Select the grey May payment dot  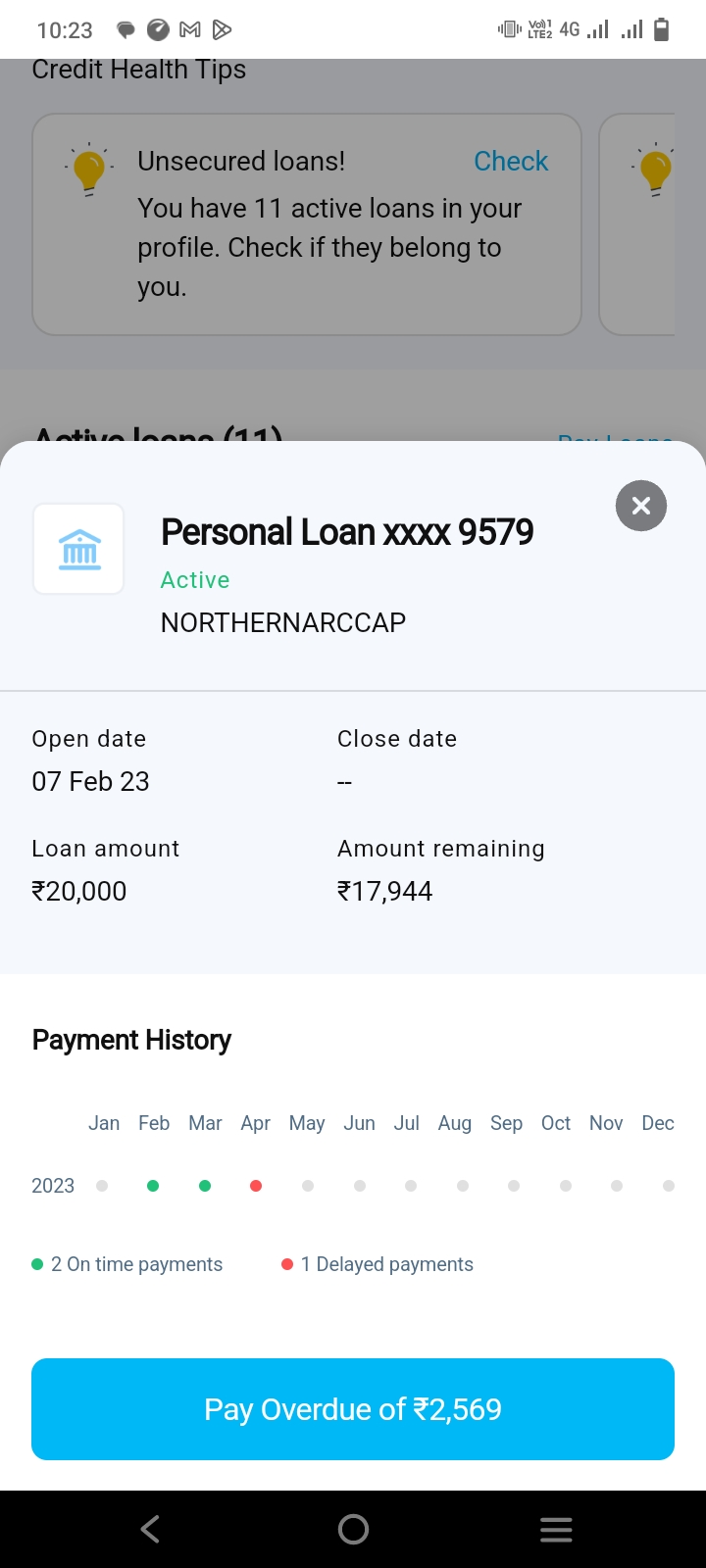pos(308,1186)
